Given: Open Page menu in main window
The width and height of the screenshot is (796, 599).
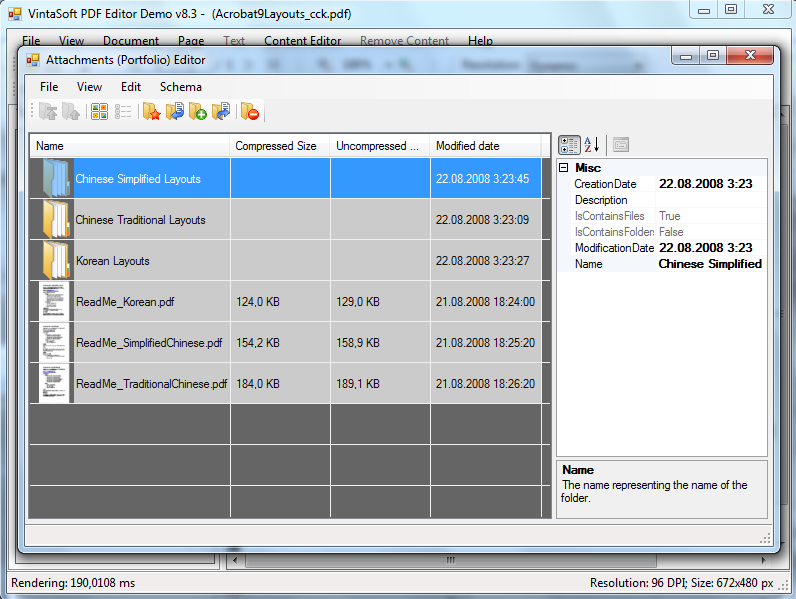Looking at the screenshot, I should 191,41.
